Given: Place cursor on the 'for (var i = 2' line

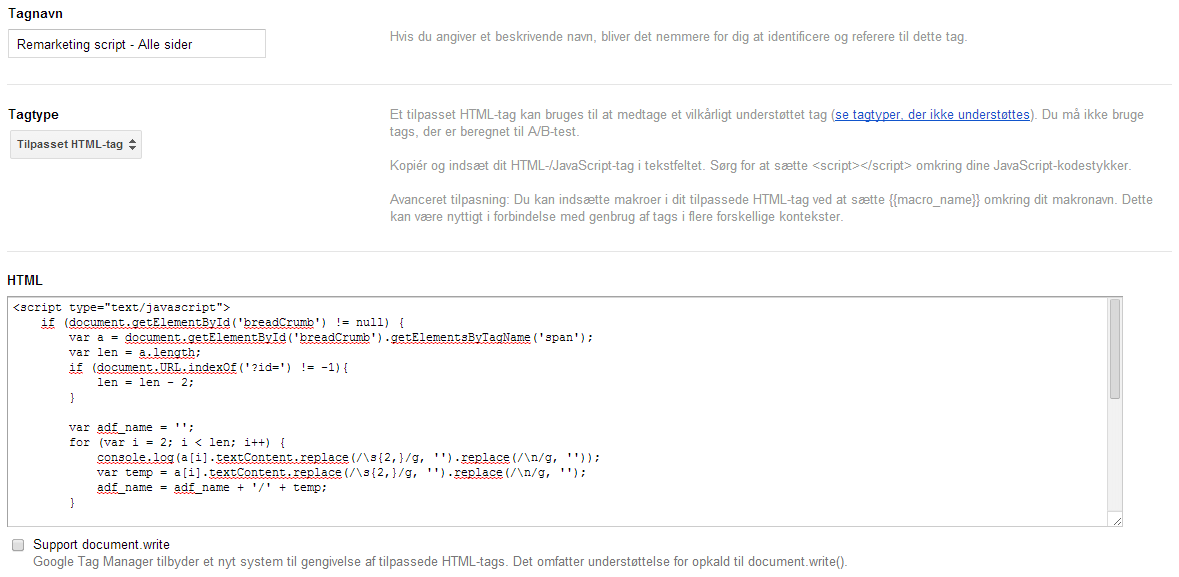Looking at the screenshot, I should tap(178, 442).
